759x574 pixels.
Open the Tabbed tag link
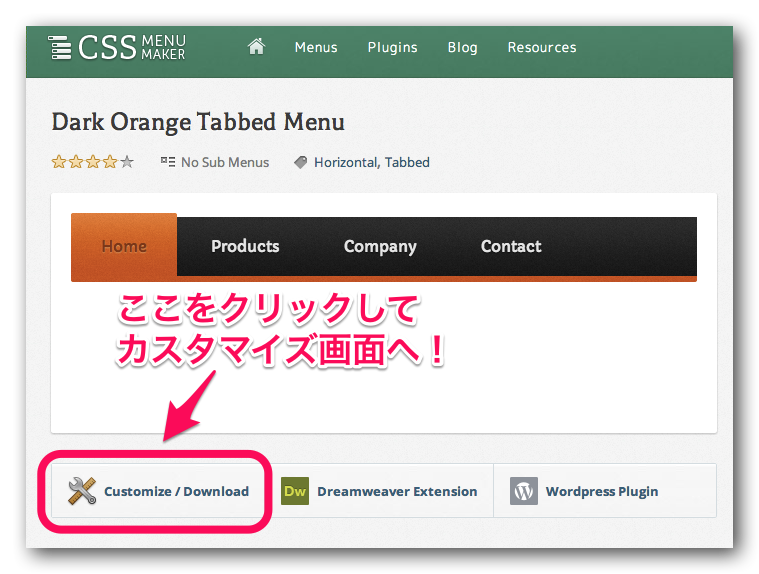[407, 162]
